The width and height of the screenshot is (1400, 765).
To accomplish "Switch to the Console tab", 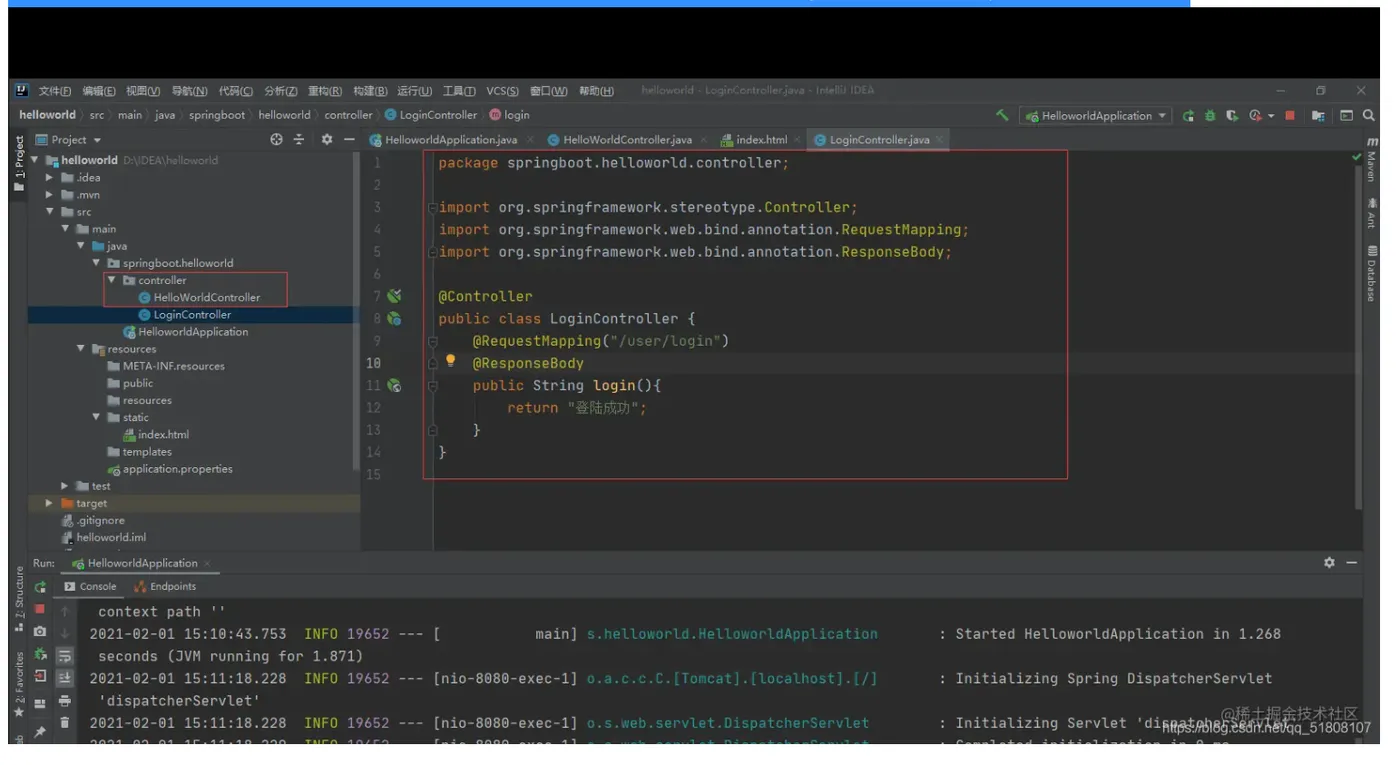I will coord(90,587).
